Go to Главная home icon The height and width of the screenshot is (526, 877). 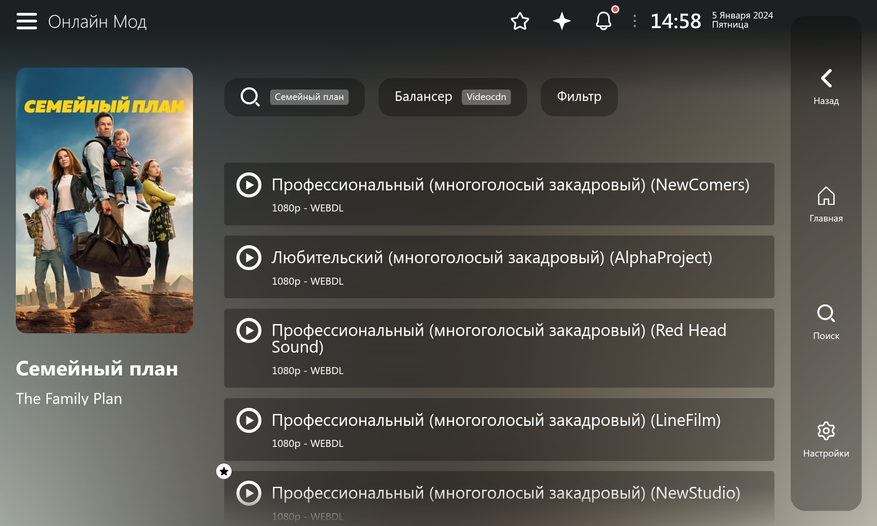(x=826, y=197)
